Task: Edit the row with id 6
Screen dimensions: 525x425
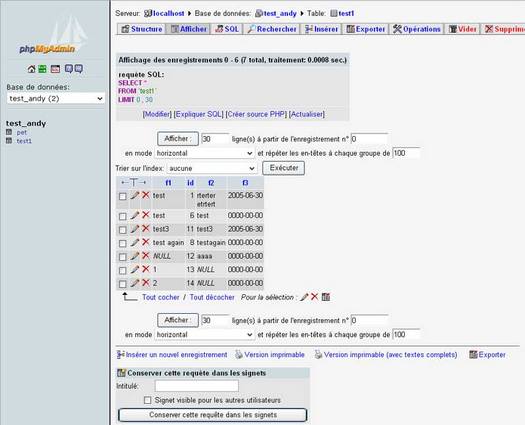Action: pyautogui.click(x=135, y=215)
